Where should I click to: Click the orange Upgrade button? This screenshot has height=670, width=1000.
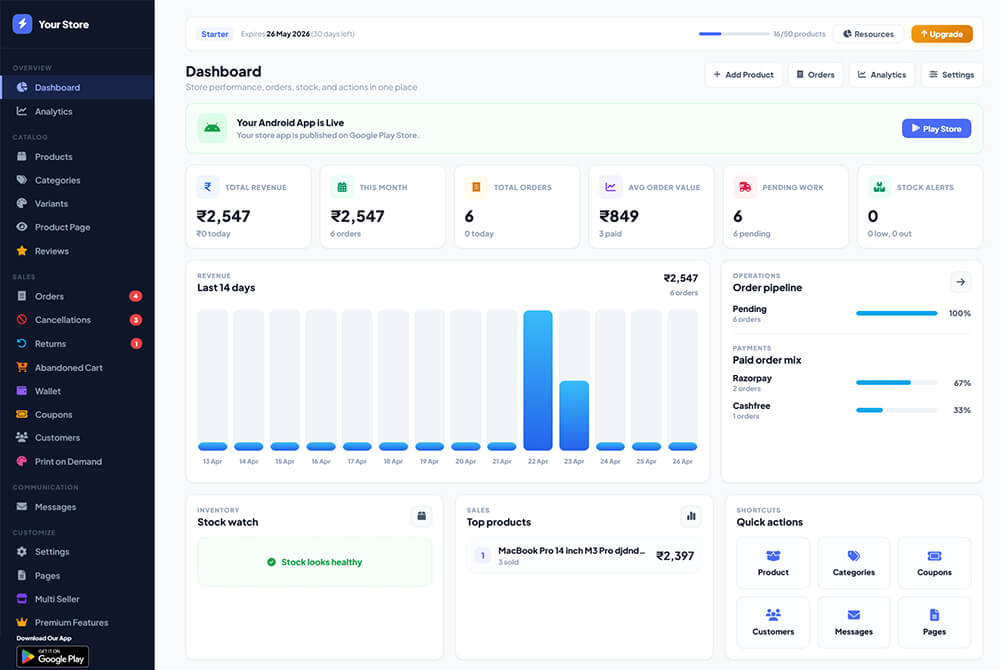[x=941, y=34]
